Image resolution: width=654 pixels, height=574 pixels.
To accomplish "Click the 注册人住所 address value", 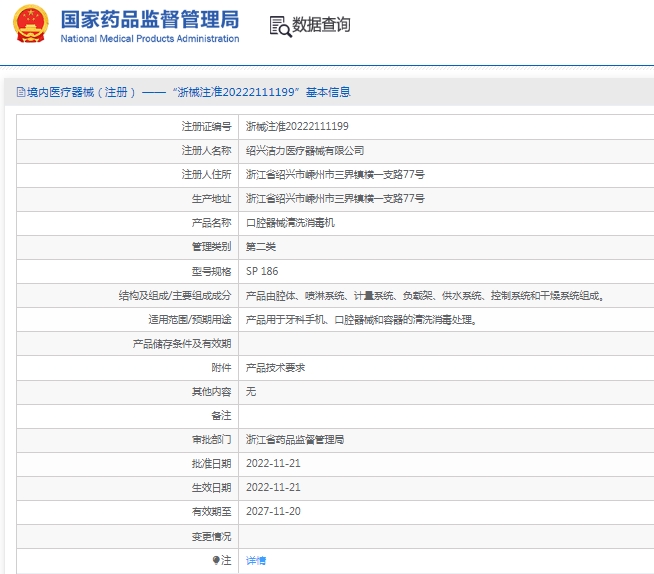I will coord(335,174).
